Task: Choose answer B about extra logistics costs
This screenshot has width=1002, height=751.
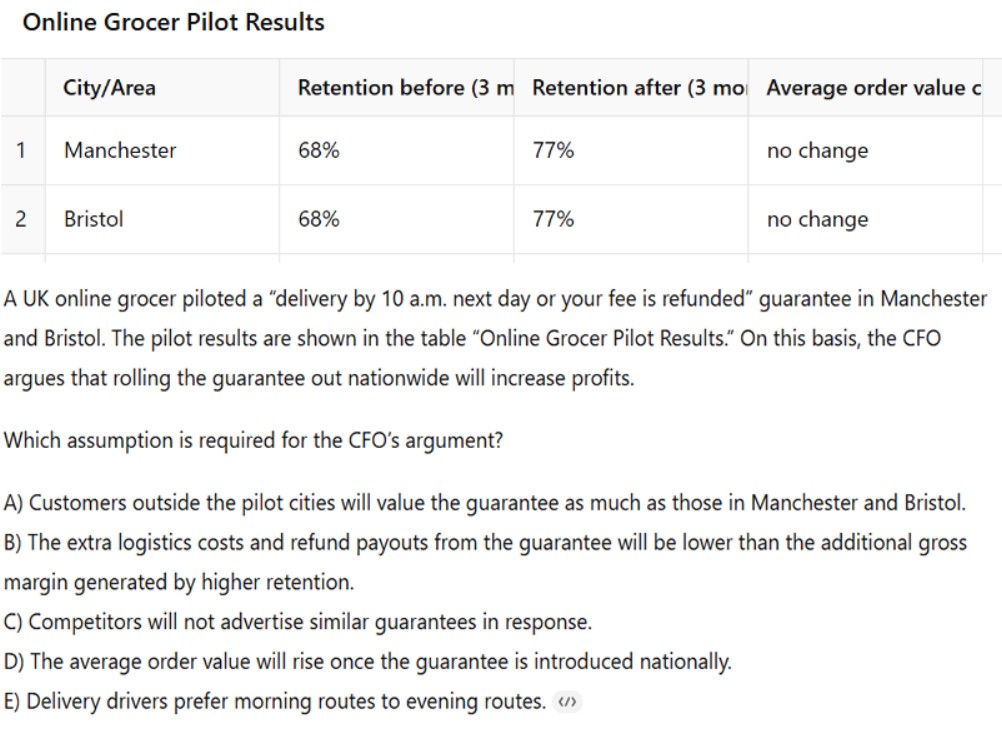Action: [485, 542]
